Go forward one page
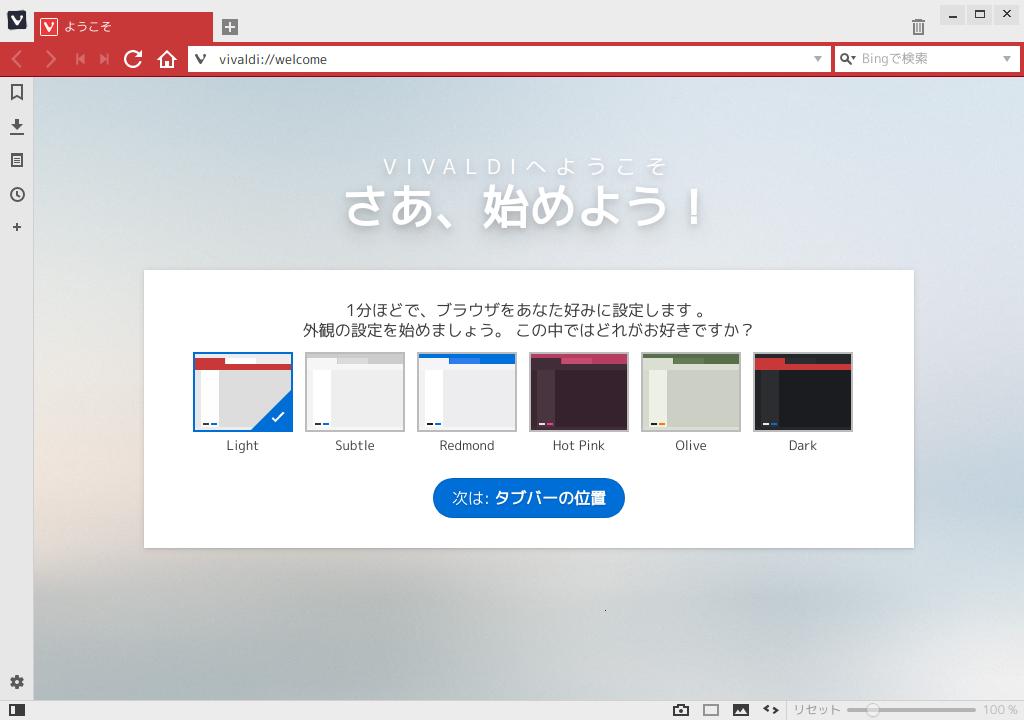Viewport: 1024px width, 720px height. (50, 59)
